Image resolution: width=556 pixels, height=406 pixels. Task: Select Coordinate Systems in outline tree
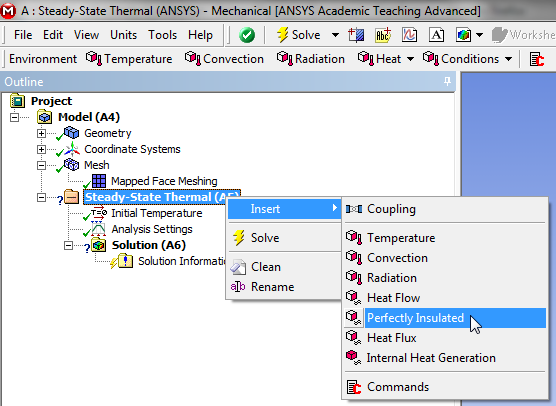132,149
